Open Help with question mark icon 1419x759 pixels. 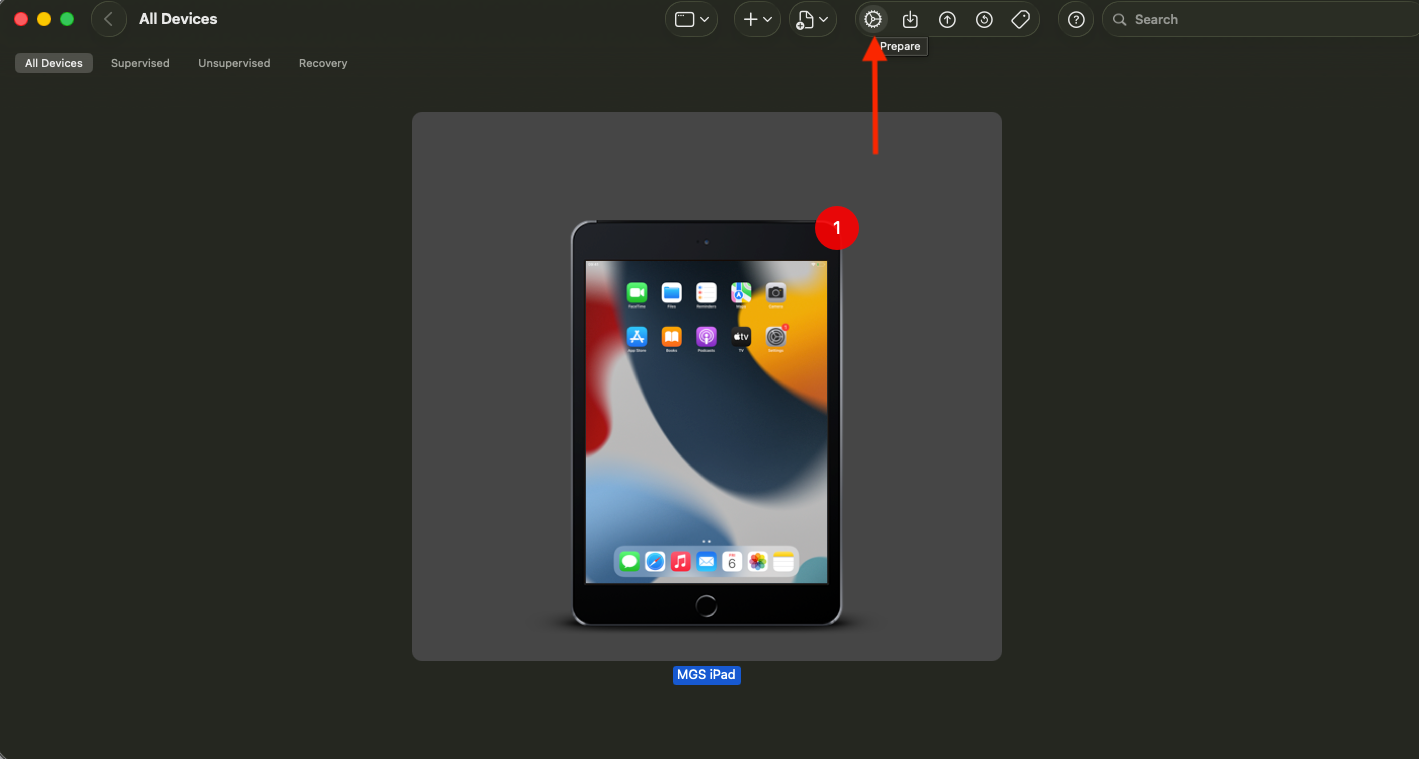(x=1076, y=19)
